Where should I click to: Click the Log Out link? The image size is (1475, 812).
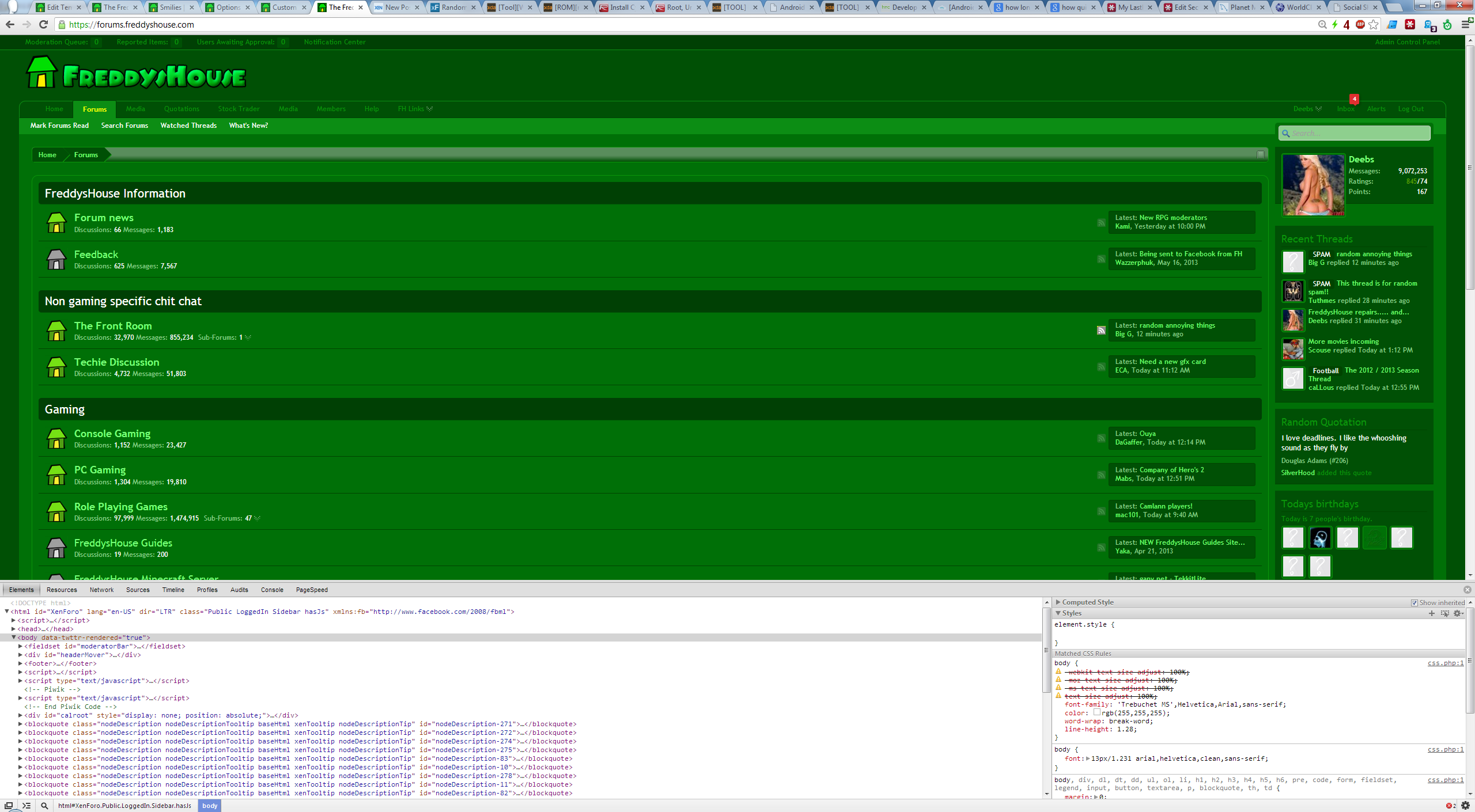click(x=1410, y=109)
